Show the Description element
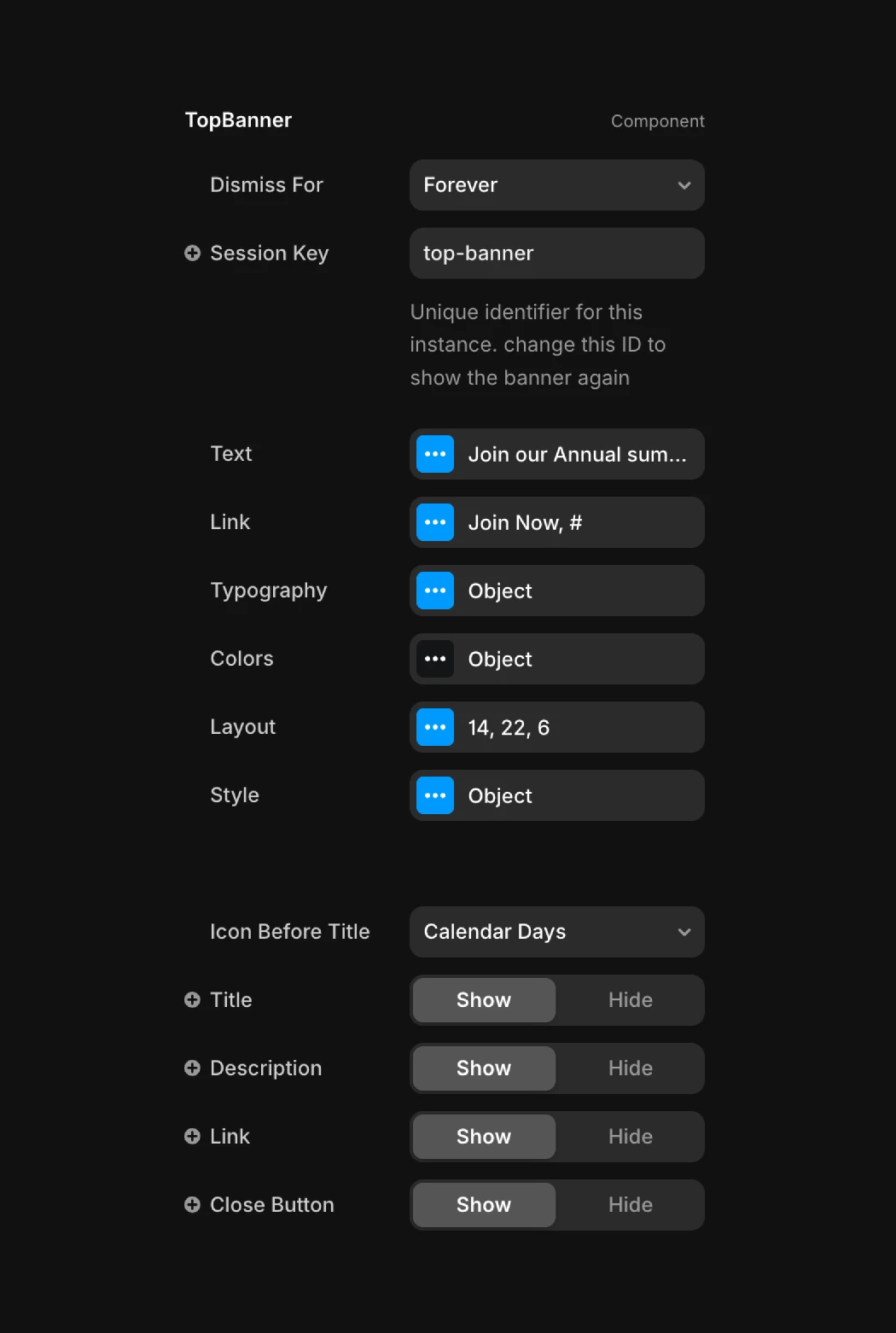Screen dimensions: 896x1333 tap(483, 1068)
